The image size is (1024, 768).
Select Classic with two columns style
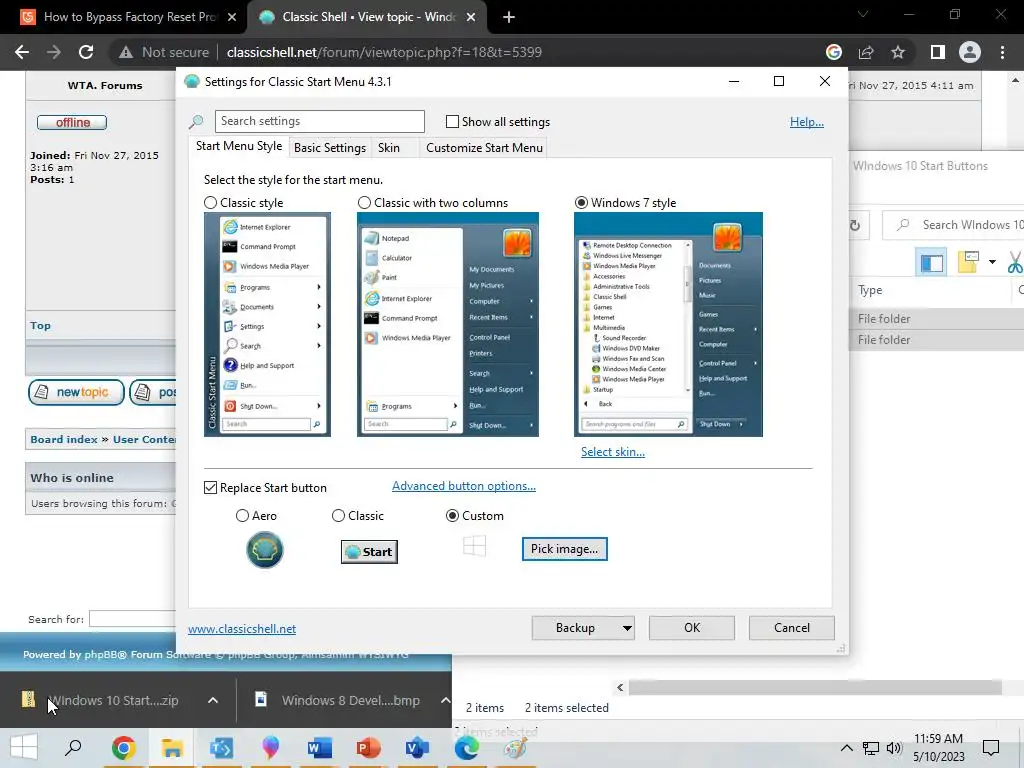364,203
